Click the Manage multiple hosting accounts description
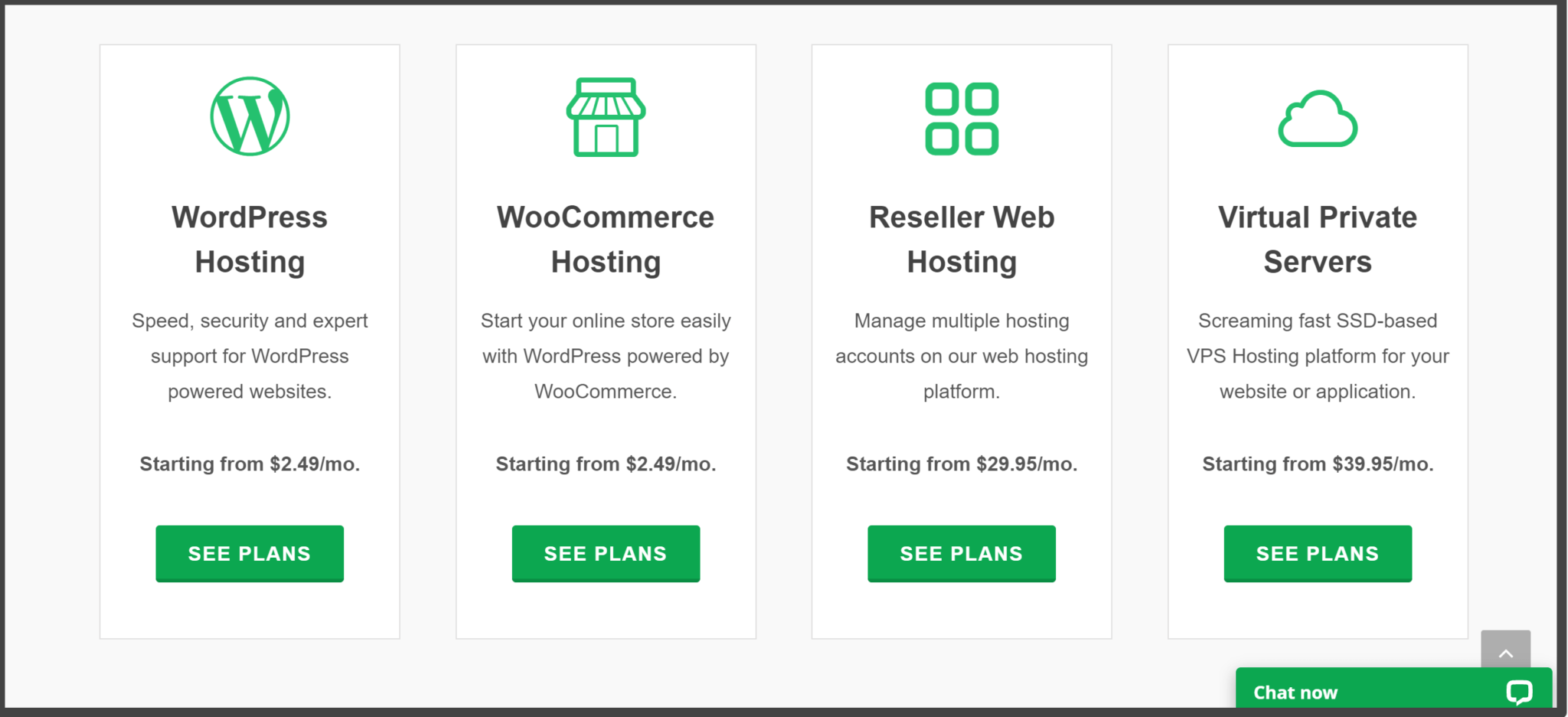The width and height of the screenshot is (1568, 717). point(962,356)
